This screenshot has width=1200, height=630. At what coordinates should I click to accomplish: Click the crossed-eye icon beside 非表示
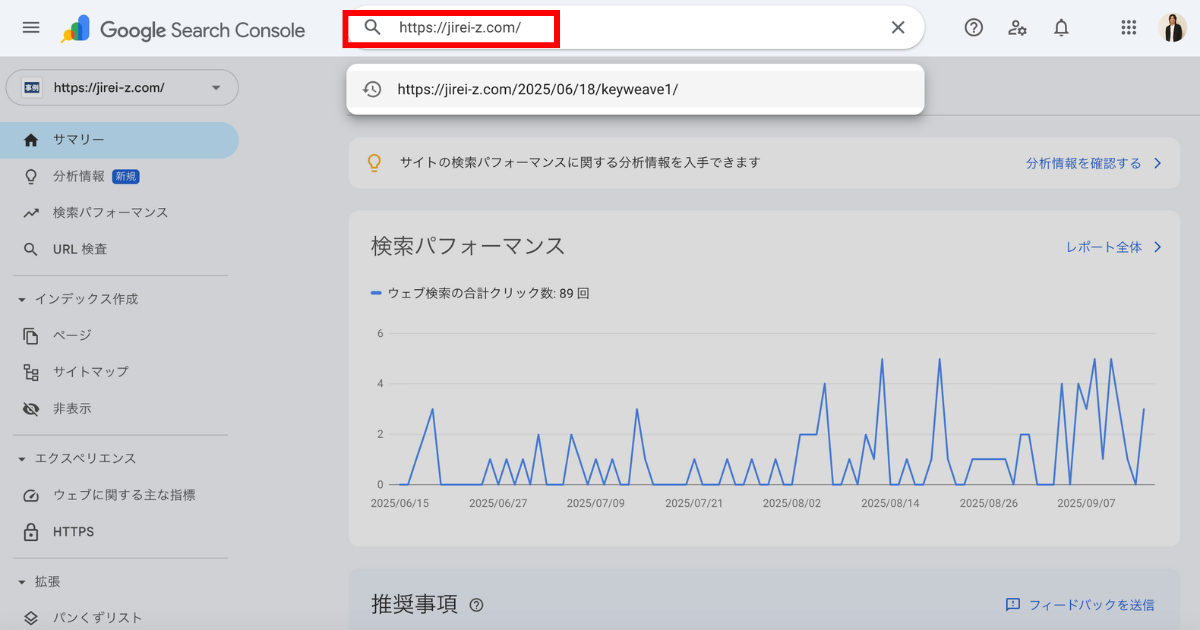(31, 409)
